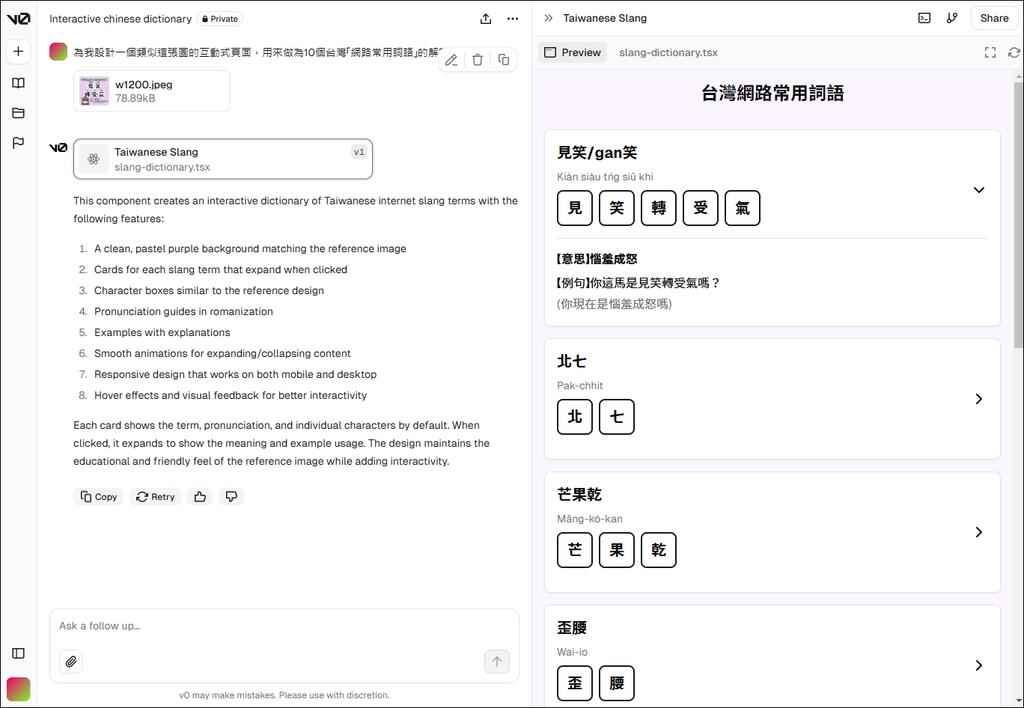Click the 氣 character box

[742, 208]
